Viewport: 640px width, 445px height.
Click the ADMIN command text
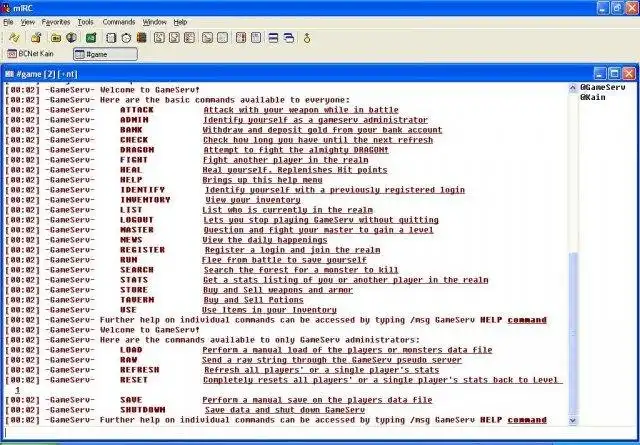pos(134,120)
